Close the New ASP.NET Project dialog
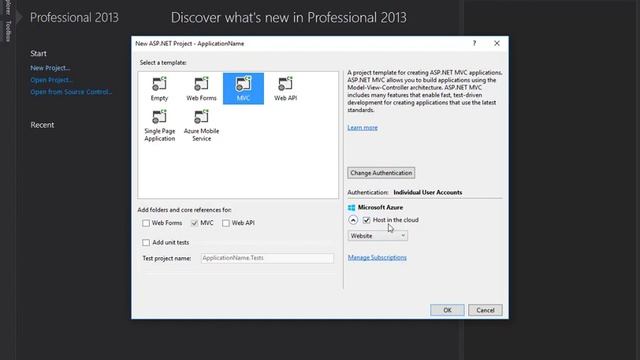640x360 pixels. click(x=497, y=43)
